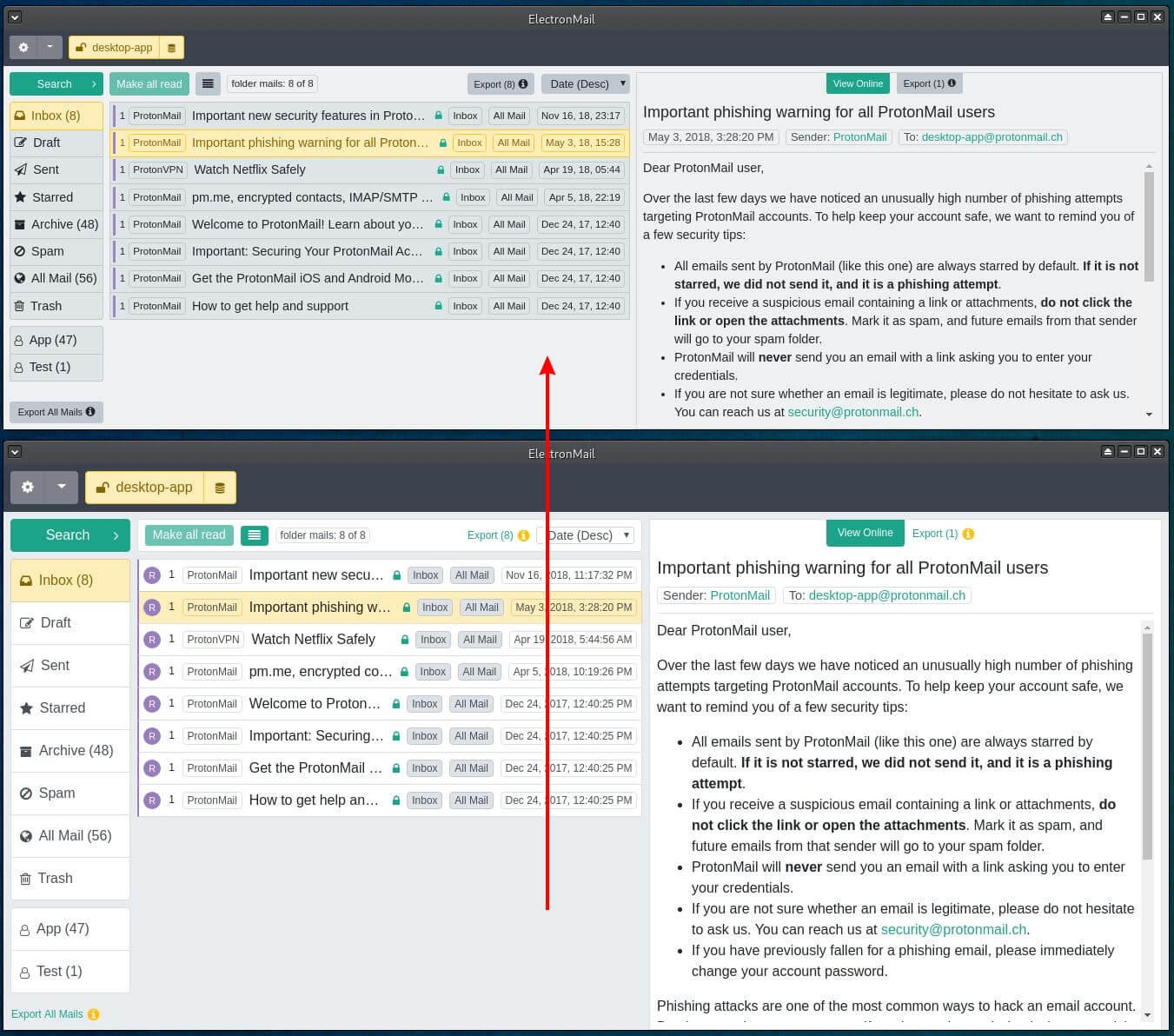Click Search button in top window
Viewport: 1174px width, 1036px height.
click(57, 84)
